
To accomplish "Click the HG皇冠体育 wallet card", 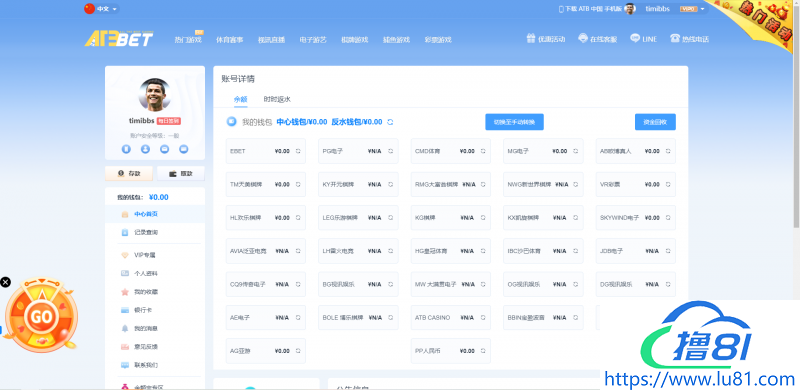I will 451,251.
